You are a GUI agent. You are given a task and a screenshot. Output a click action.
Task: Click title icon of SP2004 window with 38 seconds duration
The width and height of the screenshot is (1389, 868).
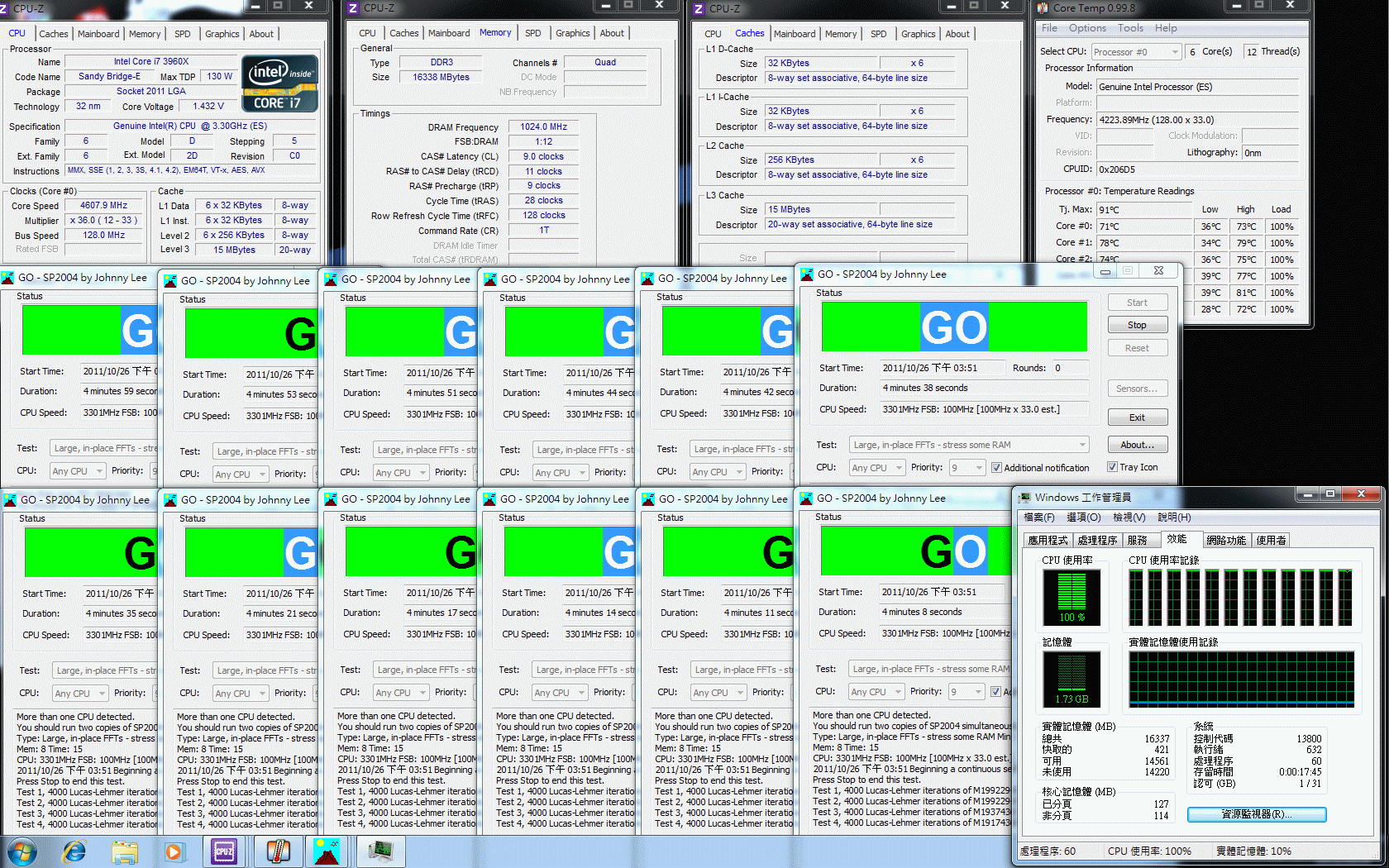pos(808,274)
